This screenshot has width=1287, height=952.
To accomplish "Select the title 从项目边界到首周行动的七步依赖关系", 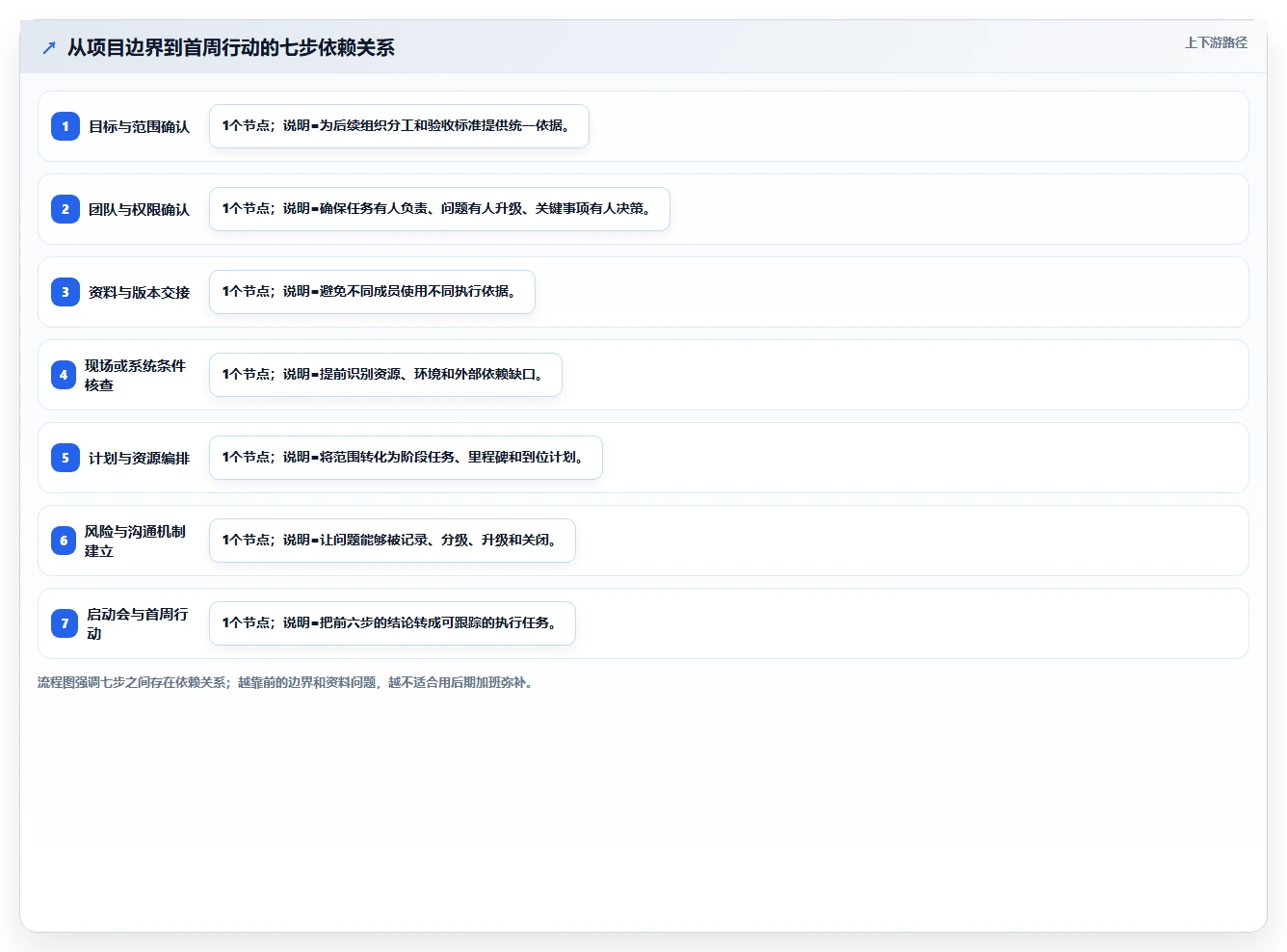I will click(x=231, y=47).
